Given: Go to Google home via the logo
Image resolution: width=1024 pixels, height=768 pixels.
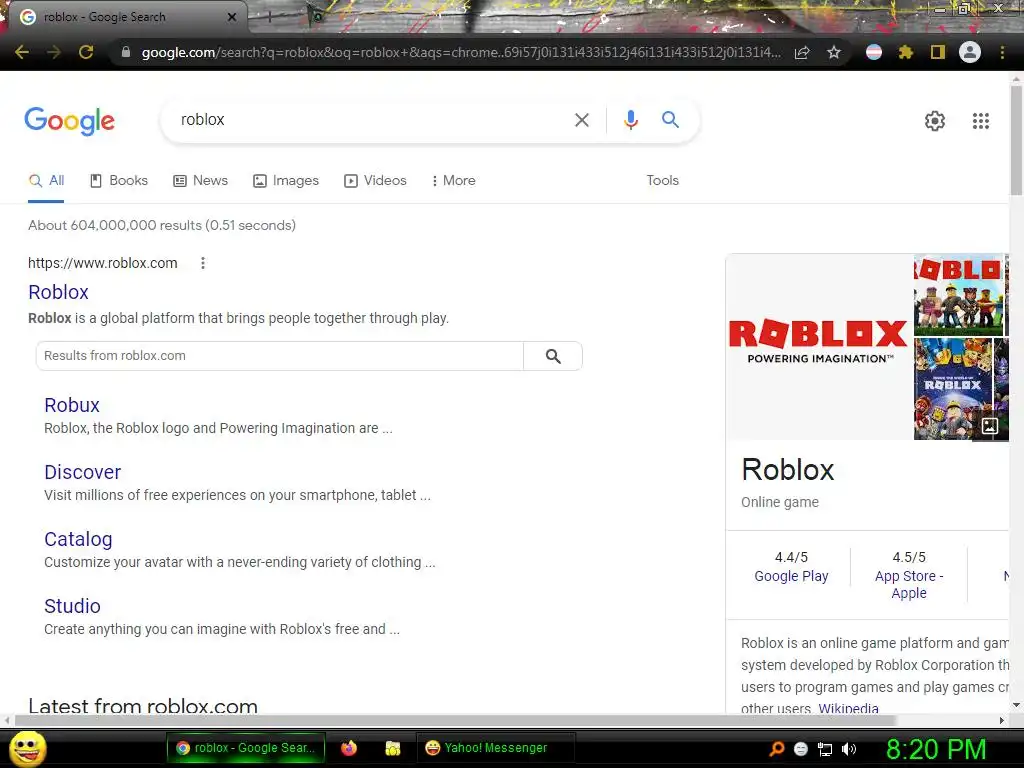Looking at the screenshot, I should (69, 121).
